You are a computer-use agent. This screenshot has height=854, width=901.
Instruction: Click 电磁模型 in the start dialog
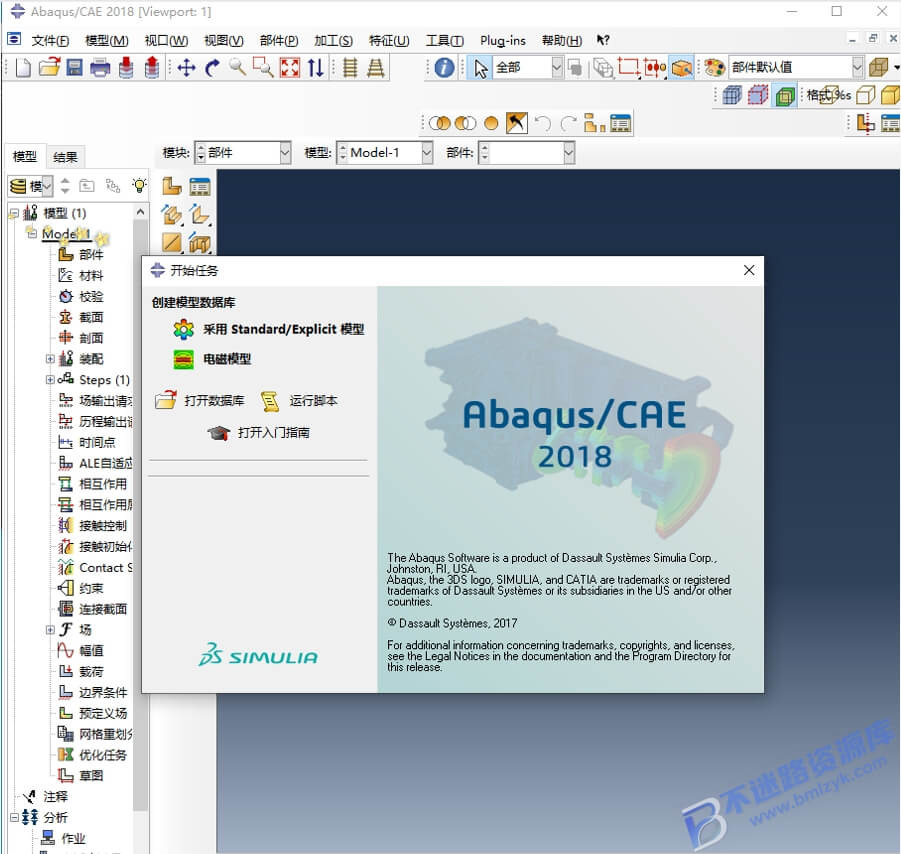coord(212,359)
